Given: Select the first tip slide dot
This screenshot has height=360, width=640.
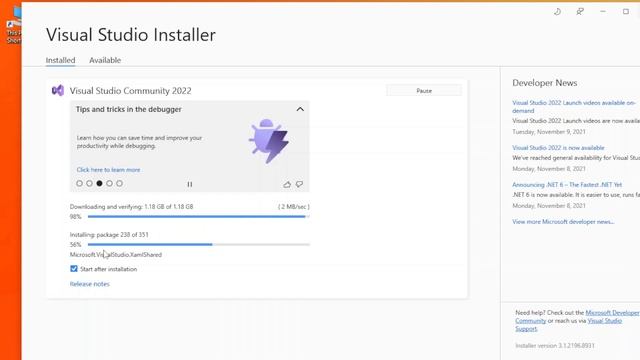Looking at the screenshot, I should [x=80, y=184].
